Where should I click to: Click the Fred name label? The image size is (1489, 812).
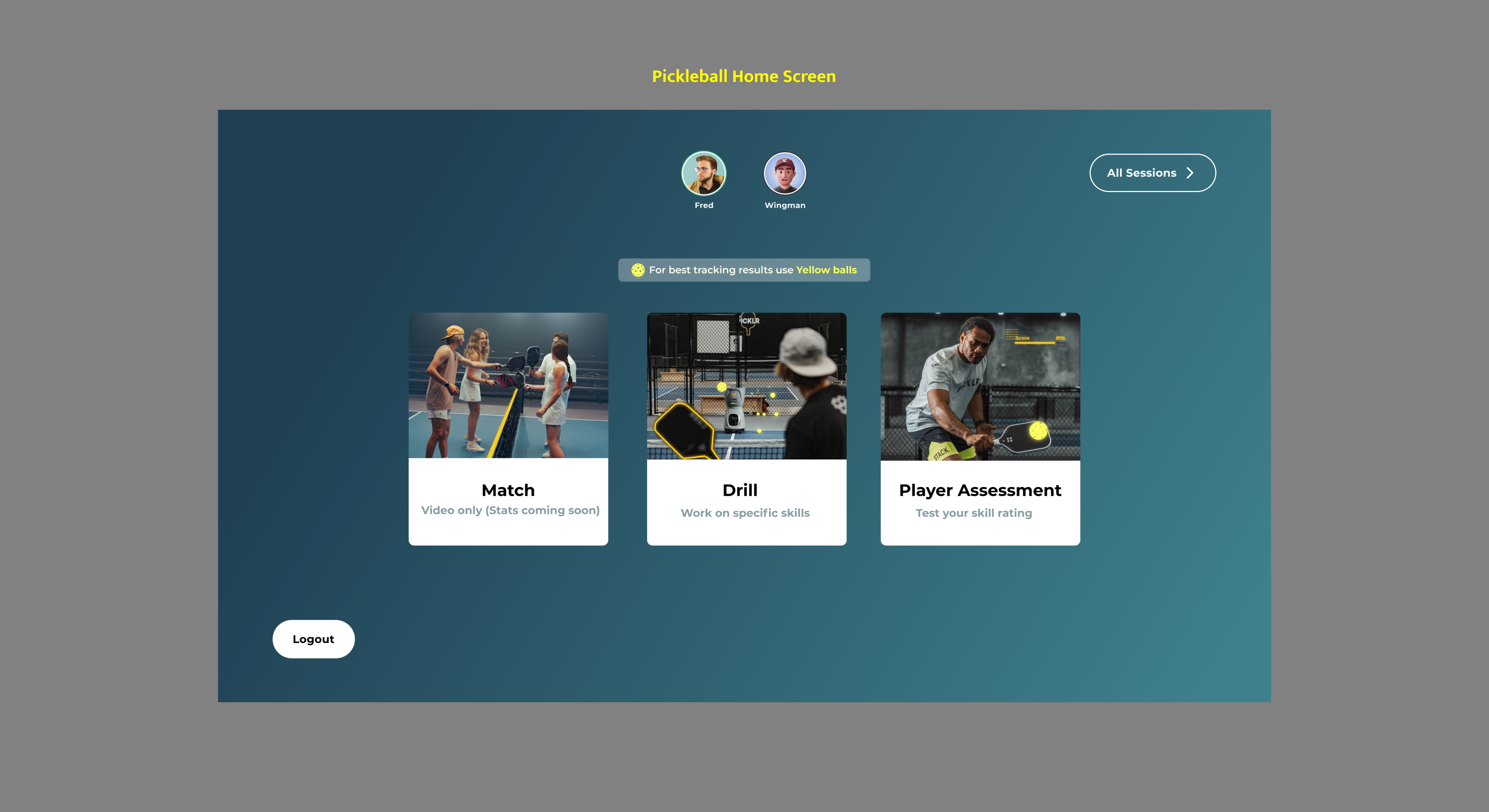pos(704,205)
